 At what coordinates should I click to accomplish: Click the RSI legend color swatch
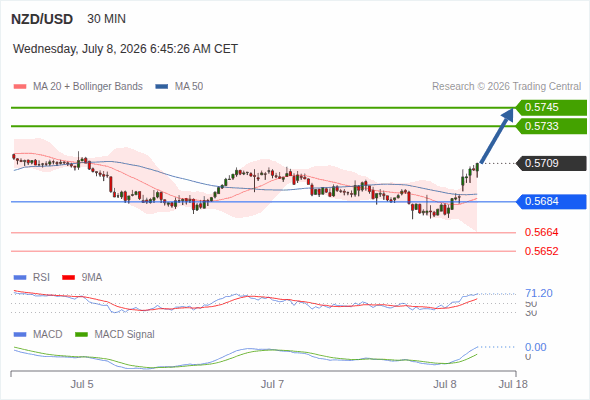(x=20, y=278)
